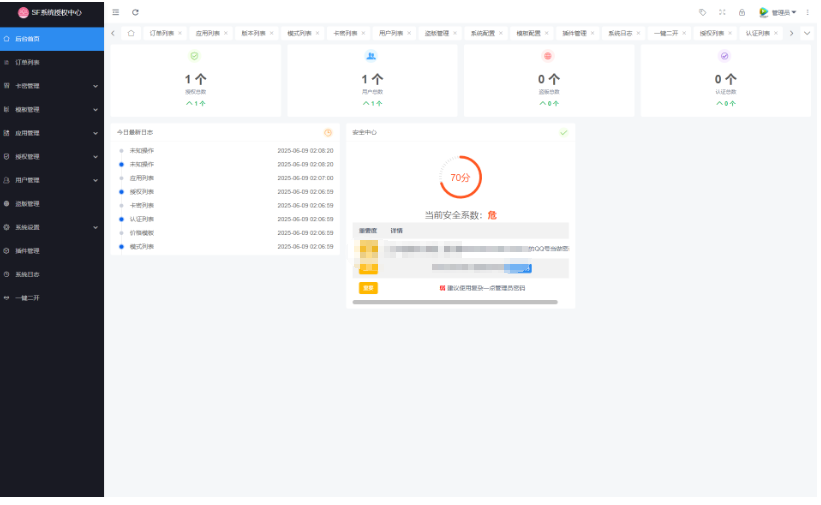This screenshot has width=821, height=505.
Task: Toggle the sidebar collapse hamburger icon
Action: 116,12
